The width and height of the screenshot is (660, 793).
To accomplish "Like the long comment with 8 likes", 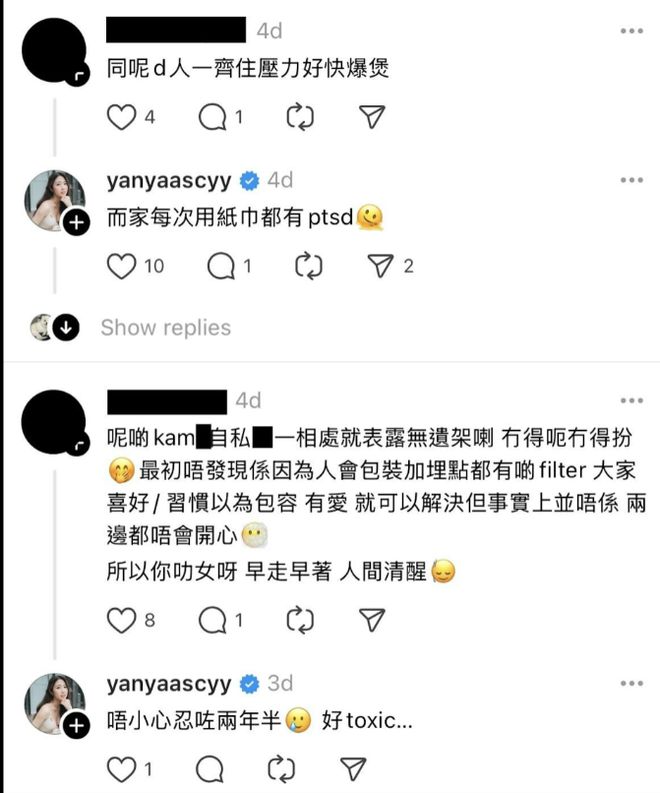I will 121,620.
